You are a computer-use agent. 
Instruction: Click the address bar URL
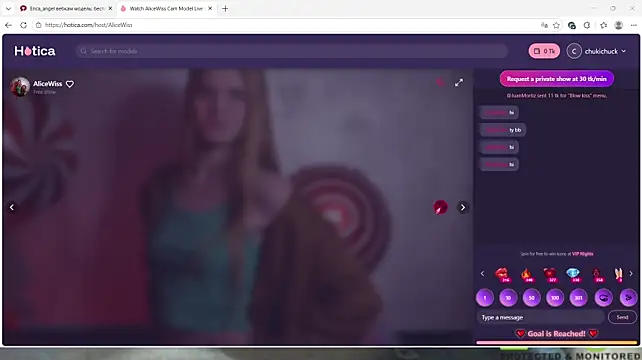pyautogui.click(x=88, y=25)
